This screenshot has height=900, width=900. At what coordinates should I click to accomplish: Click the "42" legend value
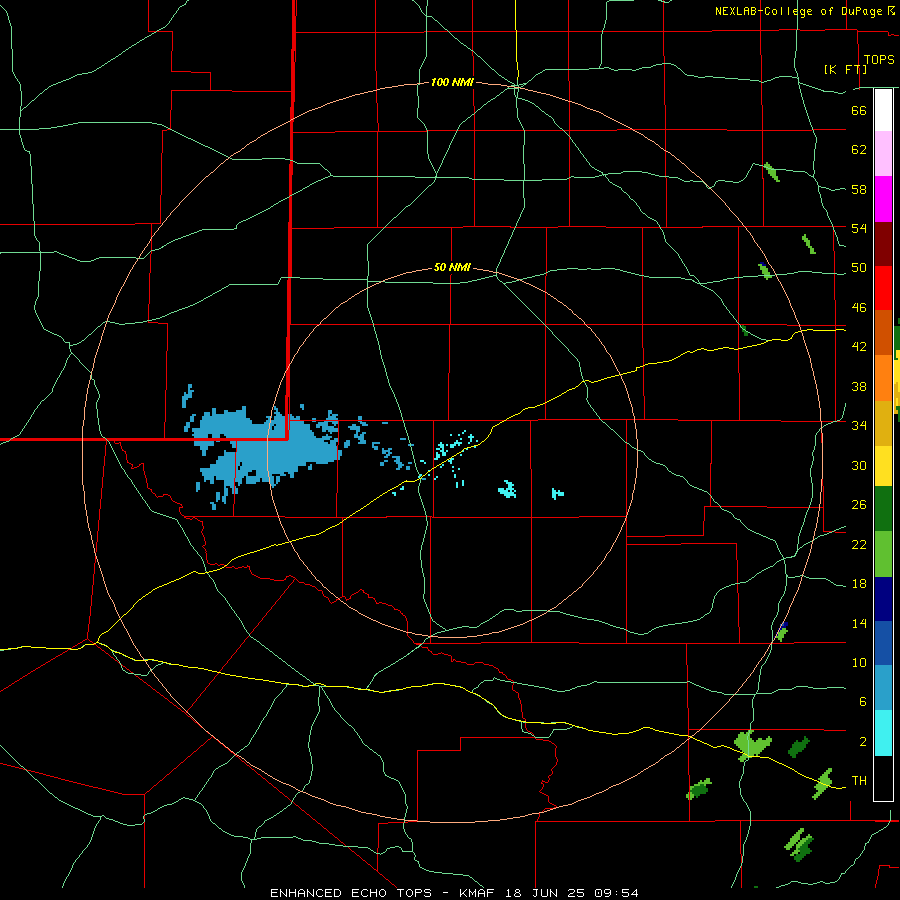pyautogui.click(x=859, y=346)
